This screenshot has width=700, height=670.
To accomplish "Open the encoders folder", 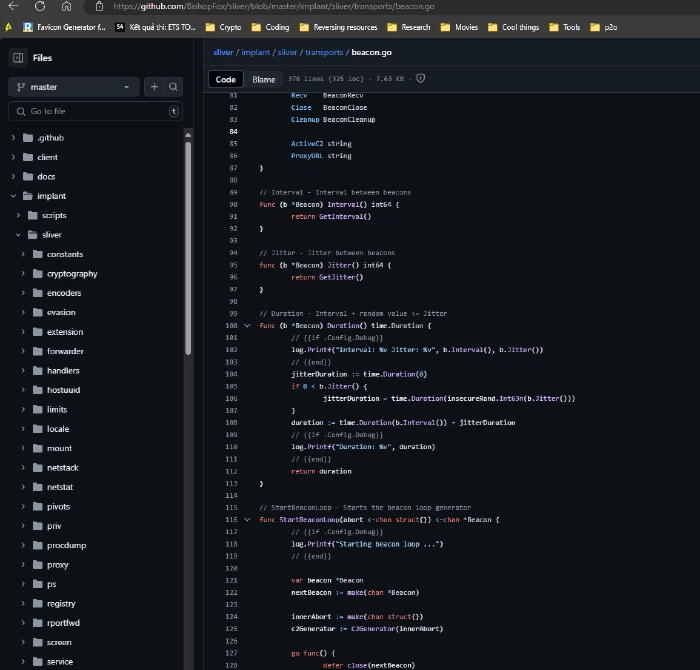I will [x=64, y=293].
